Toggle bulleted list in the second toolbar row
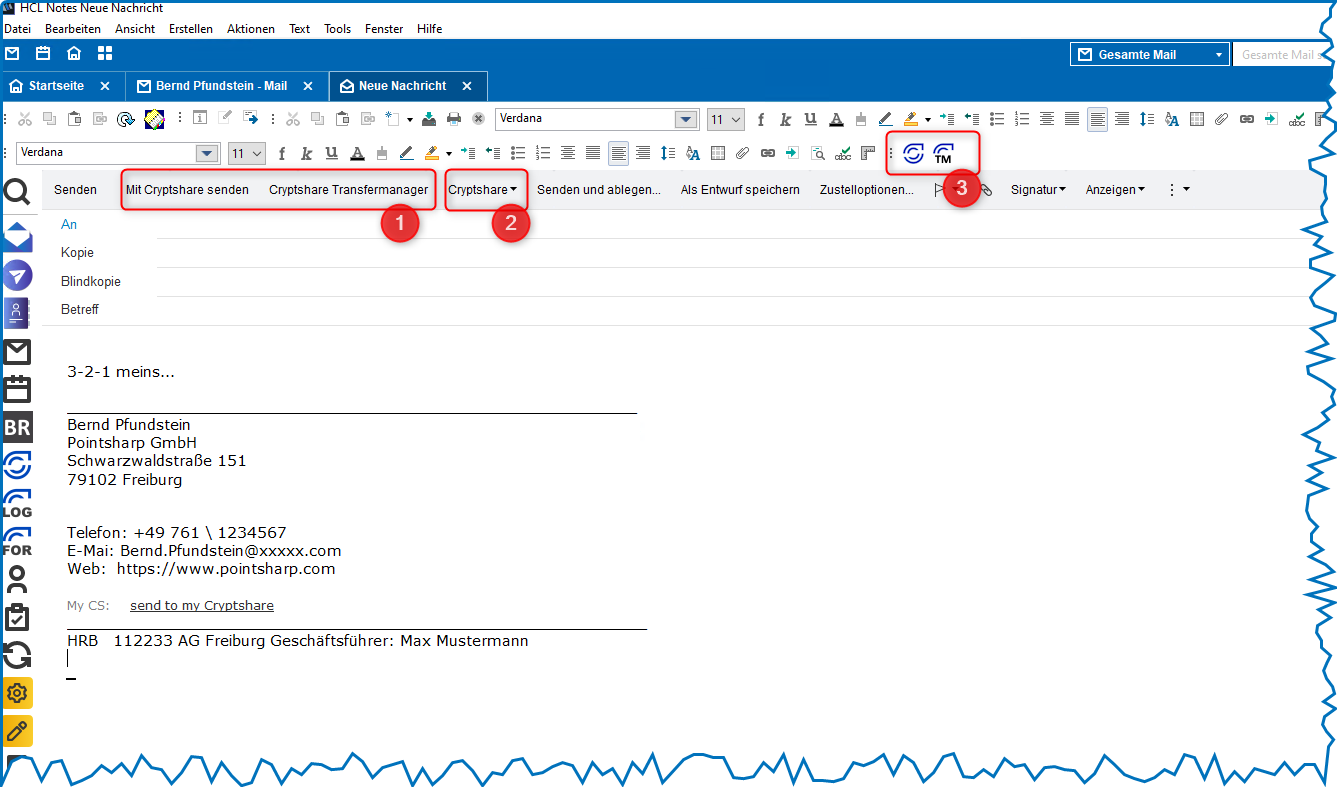 (518, 153)
